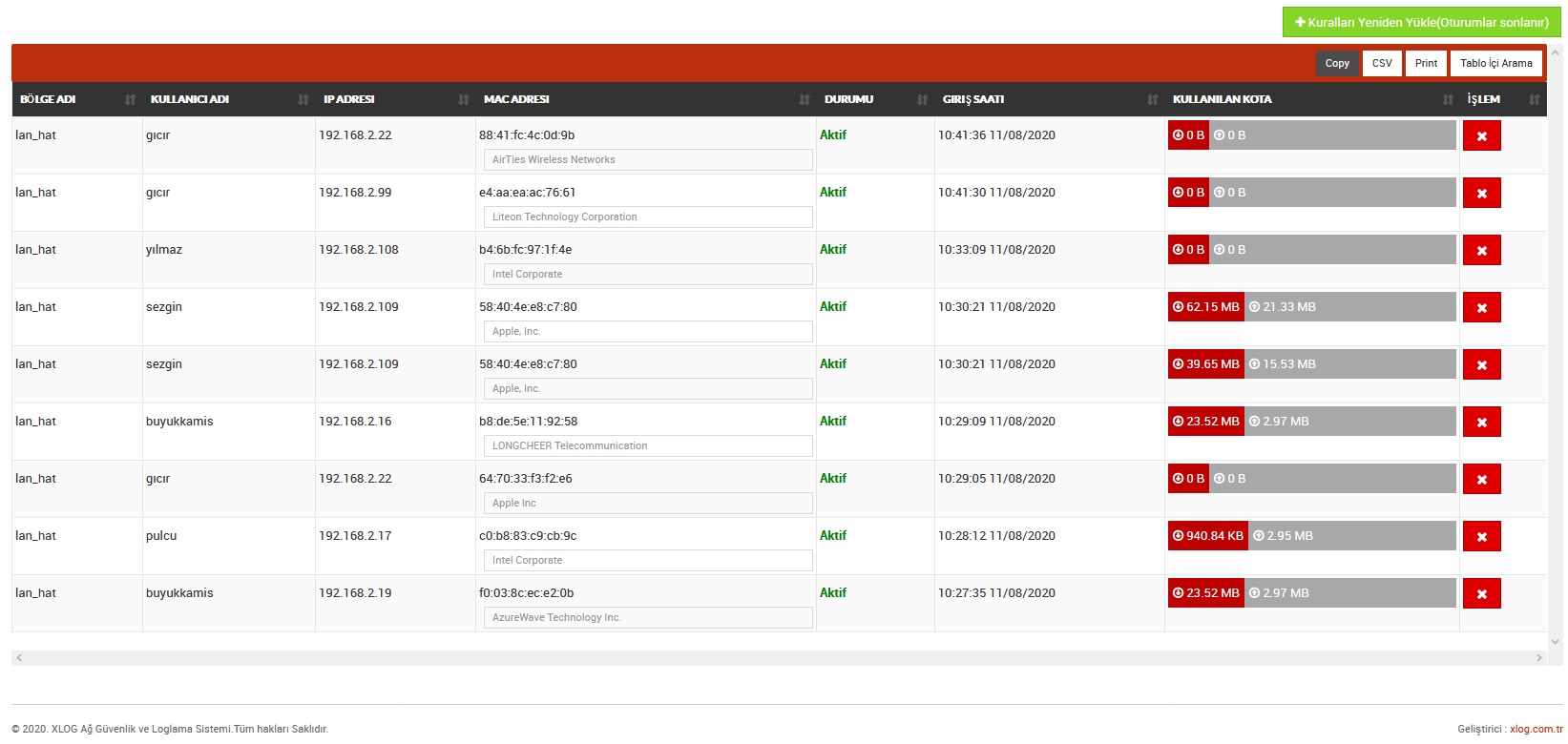Click login time 10:28:12 11/08/2020
The height and width of the screenshot is (744, 1568).
coord(996,536)
